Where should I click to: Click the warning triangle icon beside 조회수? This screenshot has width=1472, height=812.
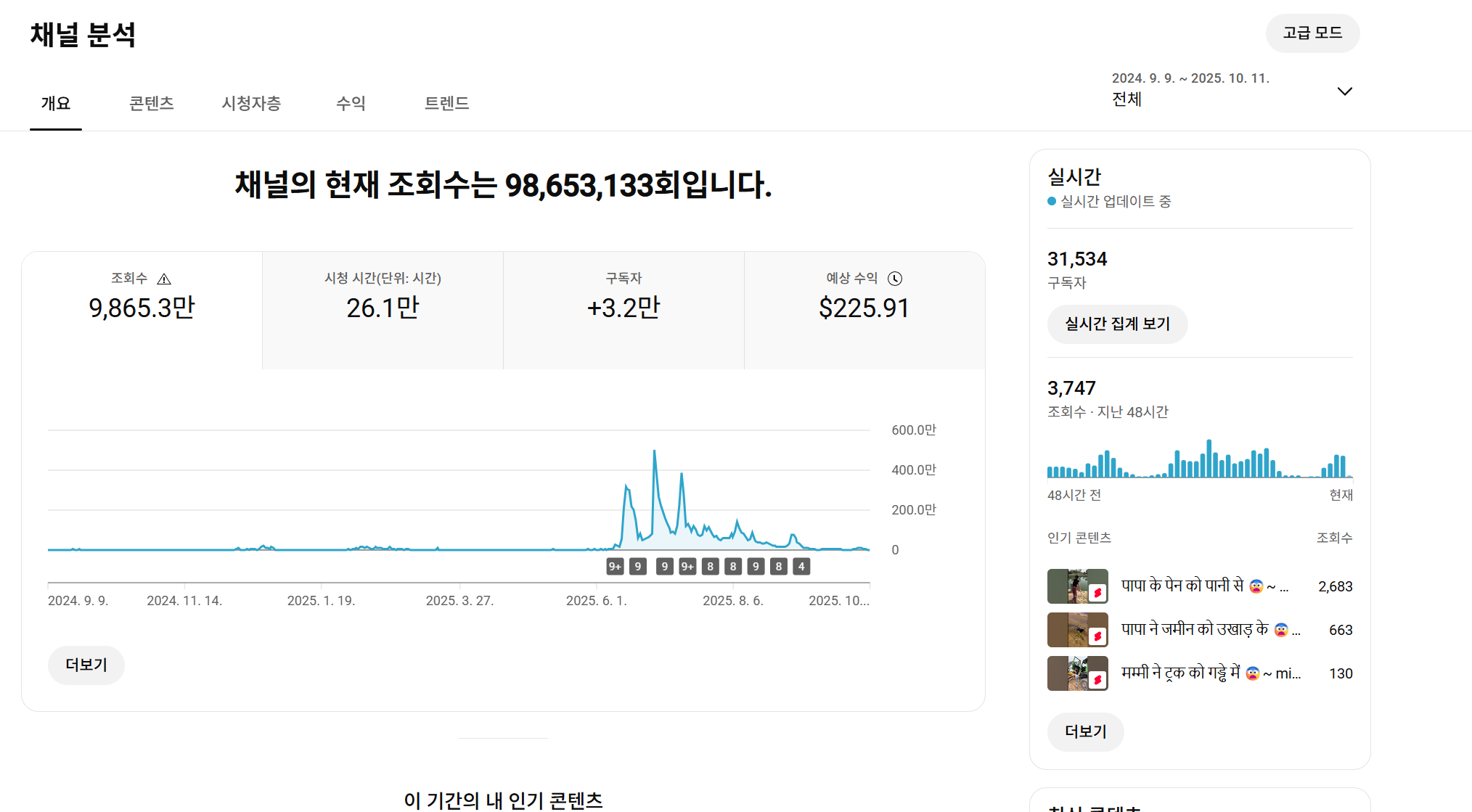(164, 279)
